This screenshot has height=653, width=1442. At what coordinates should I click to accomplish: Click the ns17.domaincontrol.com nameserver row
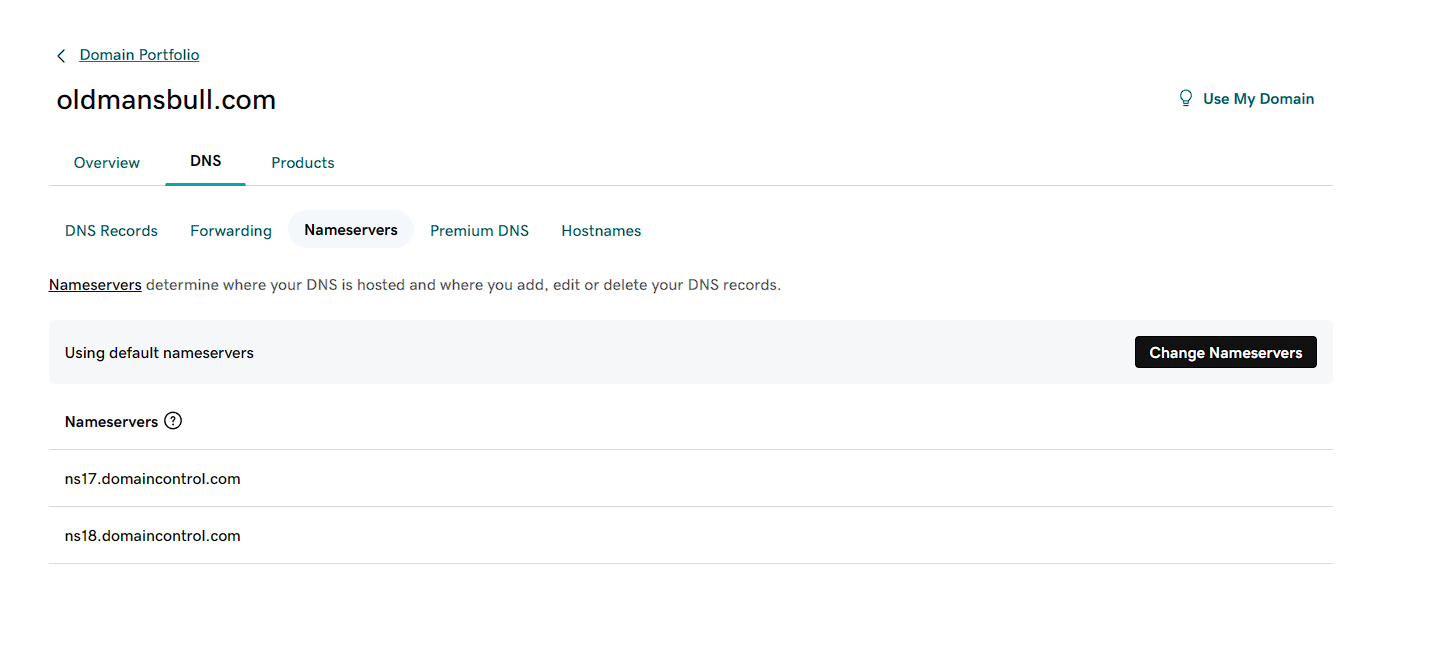click(153, 478)
